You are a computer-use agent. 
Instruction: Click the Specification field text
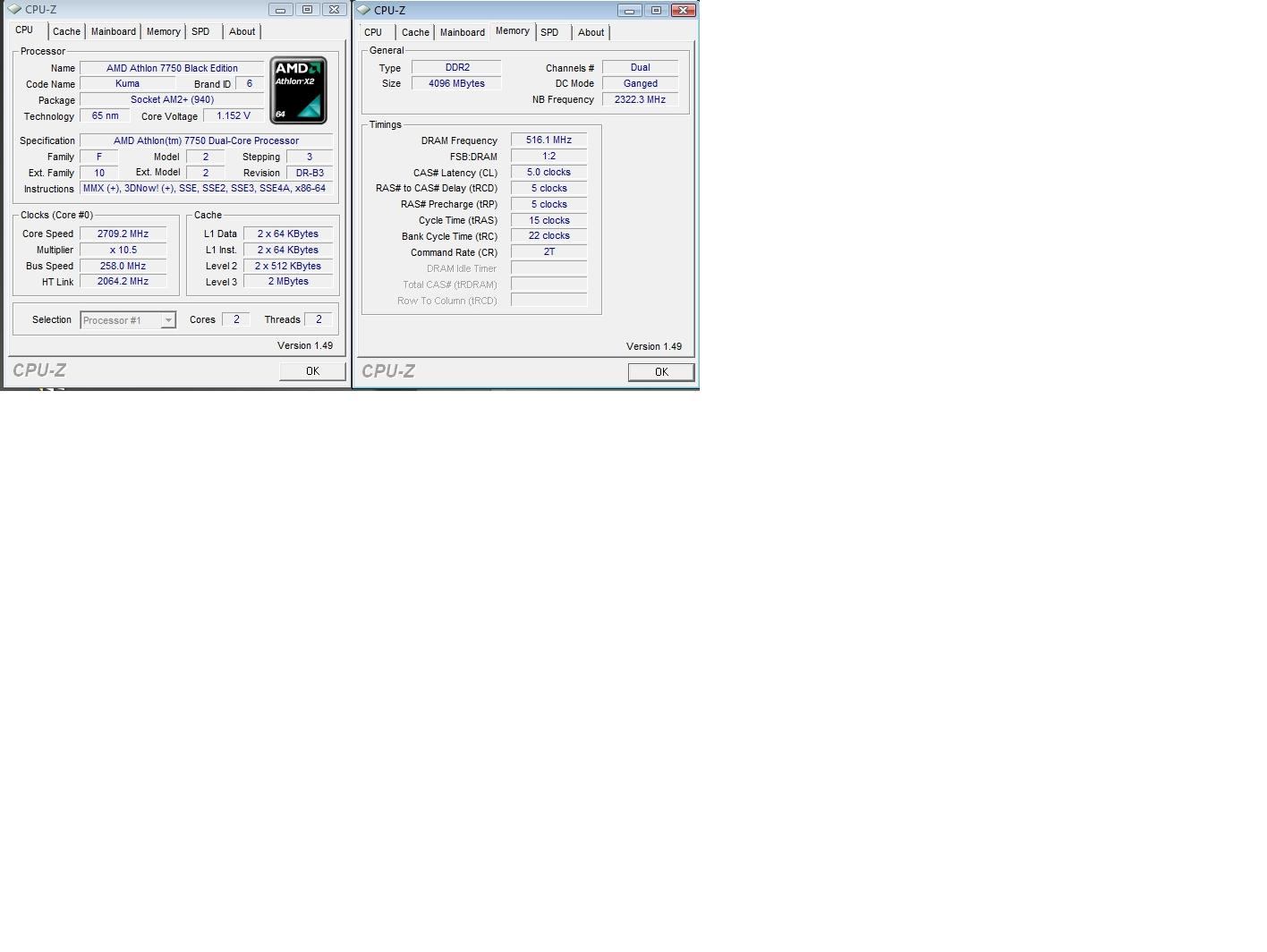click(x=206, y=140)
